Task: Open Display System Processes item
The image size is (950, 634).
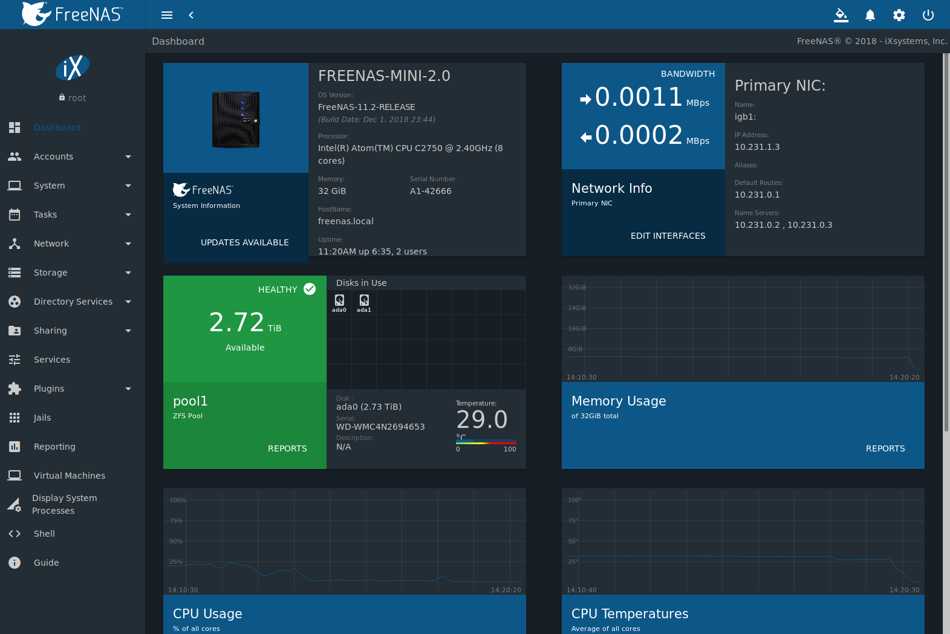Action: (72, 504)
